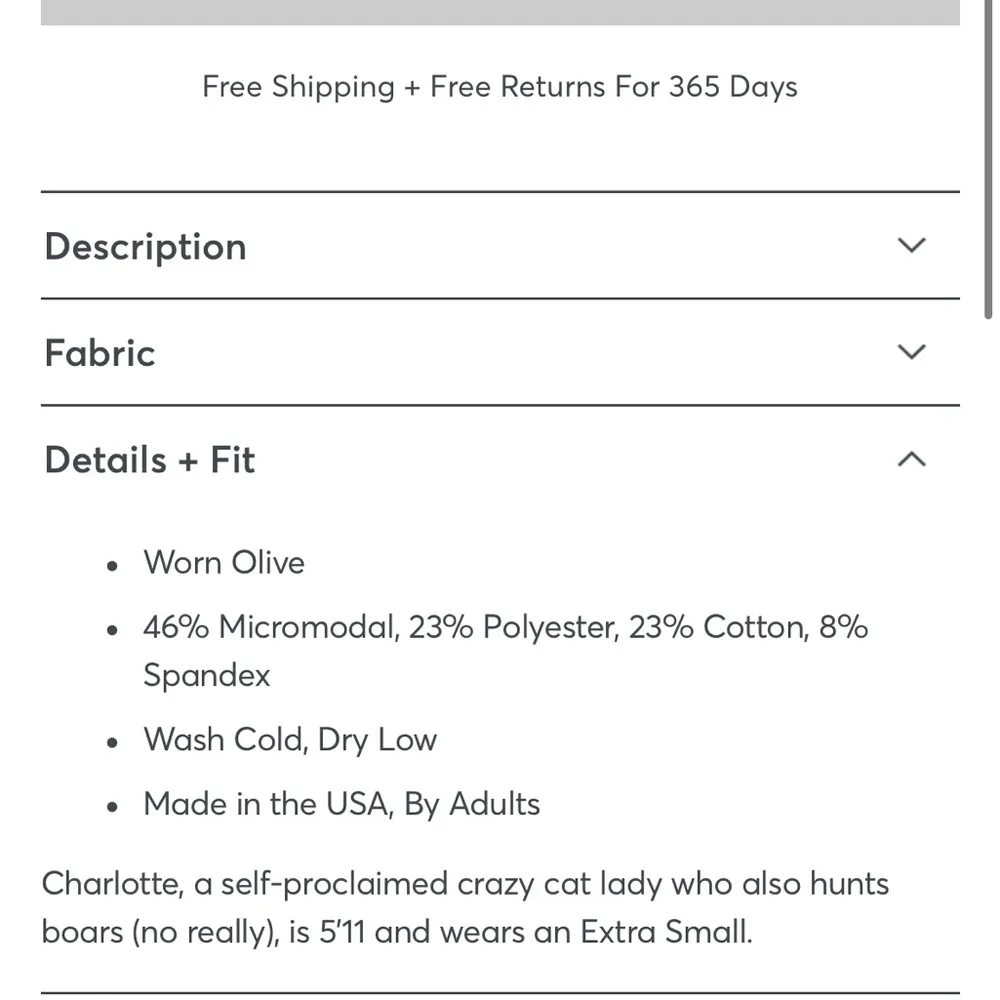Open the Description accordion heading
Viewport: 1000px width, 1000px height.
[x=146, y=247]
